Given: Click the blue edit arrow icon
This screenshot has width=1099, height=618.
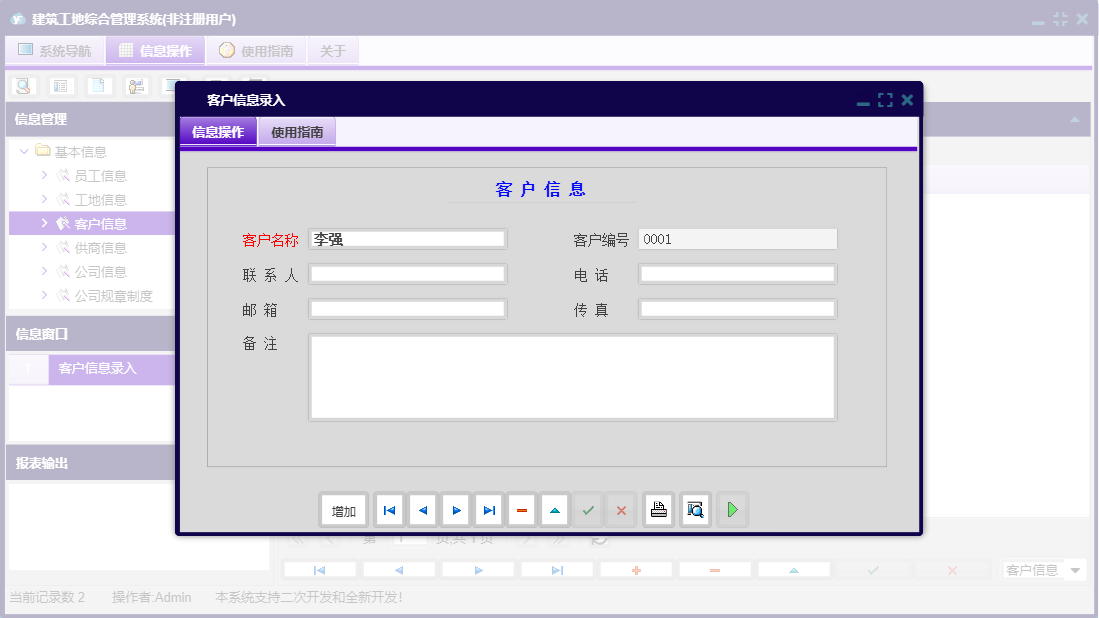Looking at the screenshot, I should 554,509.
